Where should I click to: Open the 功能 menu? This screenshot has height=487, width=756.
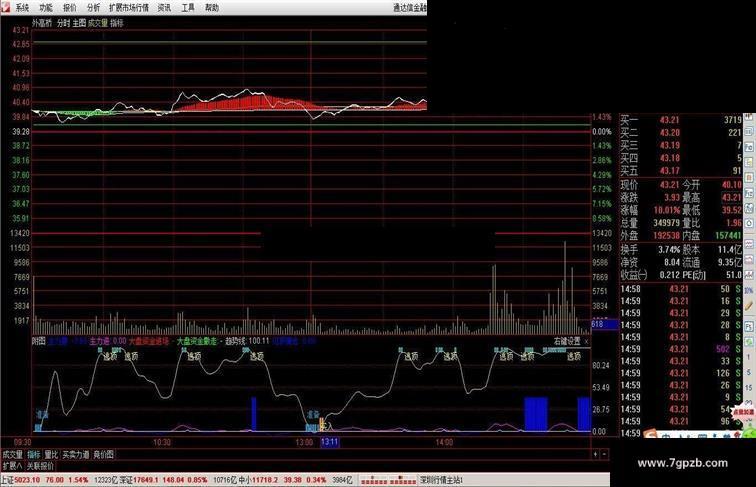(46, 8)
